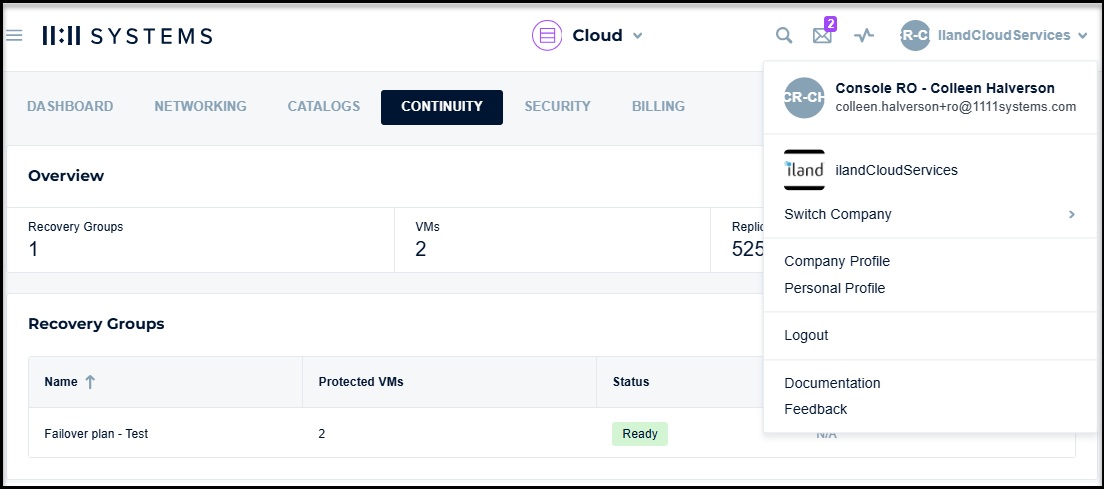Screen dimensions: 1104x489
Task: Select Company Profile from the menu
Action: (x=837, y=261)
